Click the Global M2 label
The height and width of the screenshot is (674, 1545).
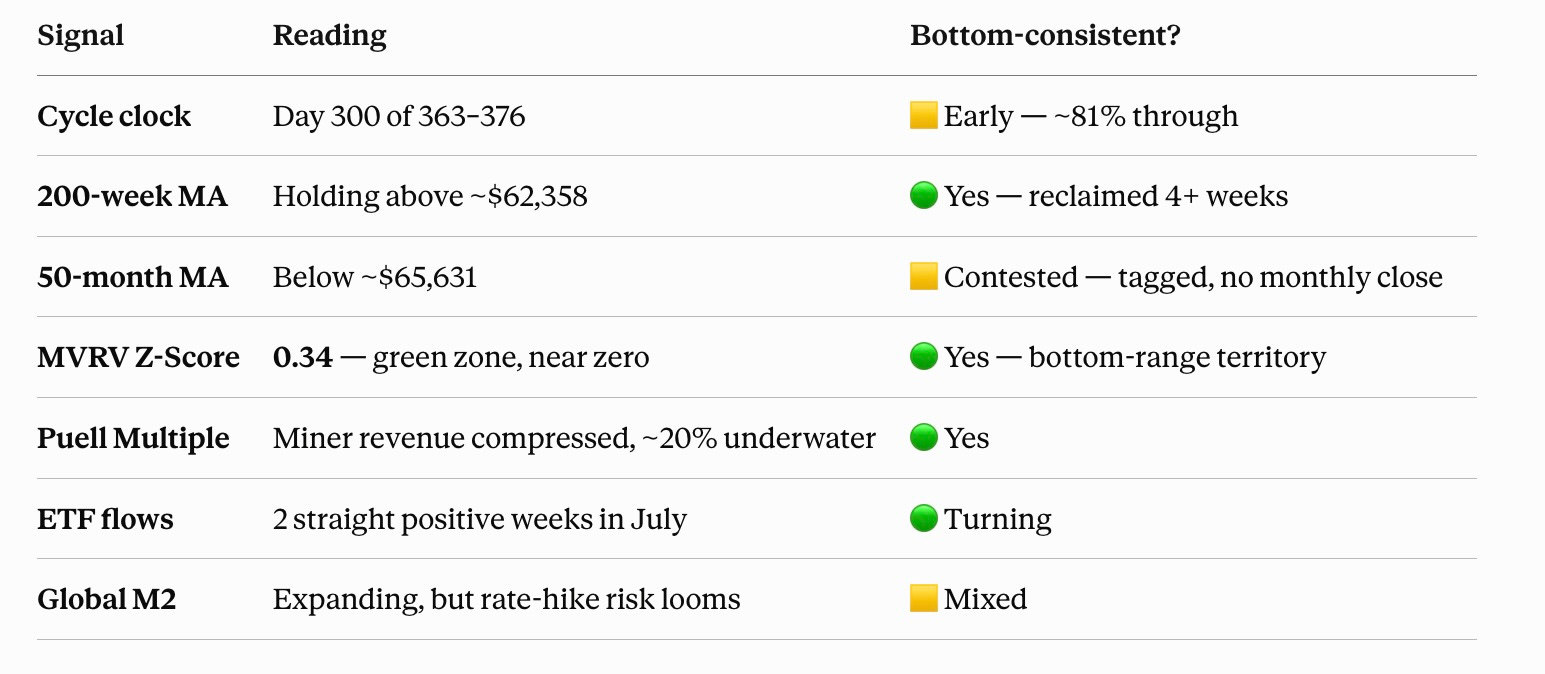(107, 599)
